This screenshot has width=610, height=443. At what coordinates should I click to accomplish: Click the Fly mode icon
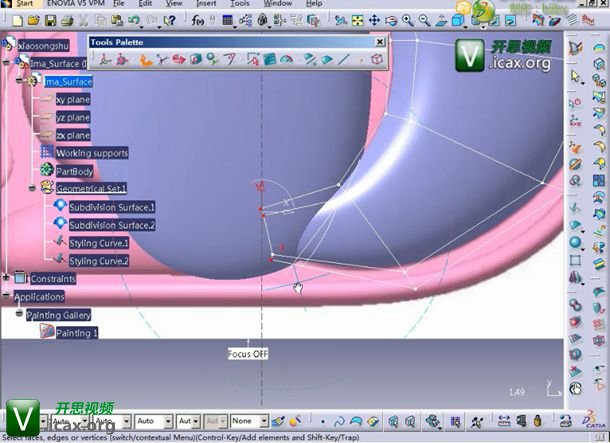341,20
